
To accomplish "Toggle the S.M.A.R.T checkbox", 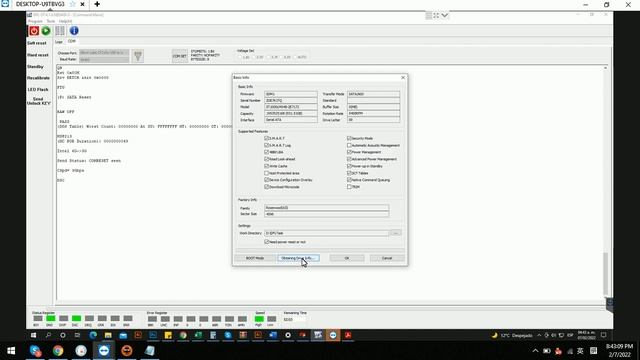I will [267, 138].
